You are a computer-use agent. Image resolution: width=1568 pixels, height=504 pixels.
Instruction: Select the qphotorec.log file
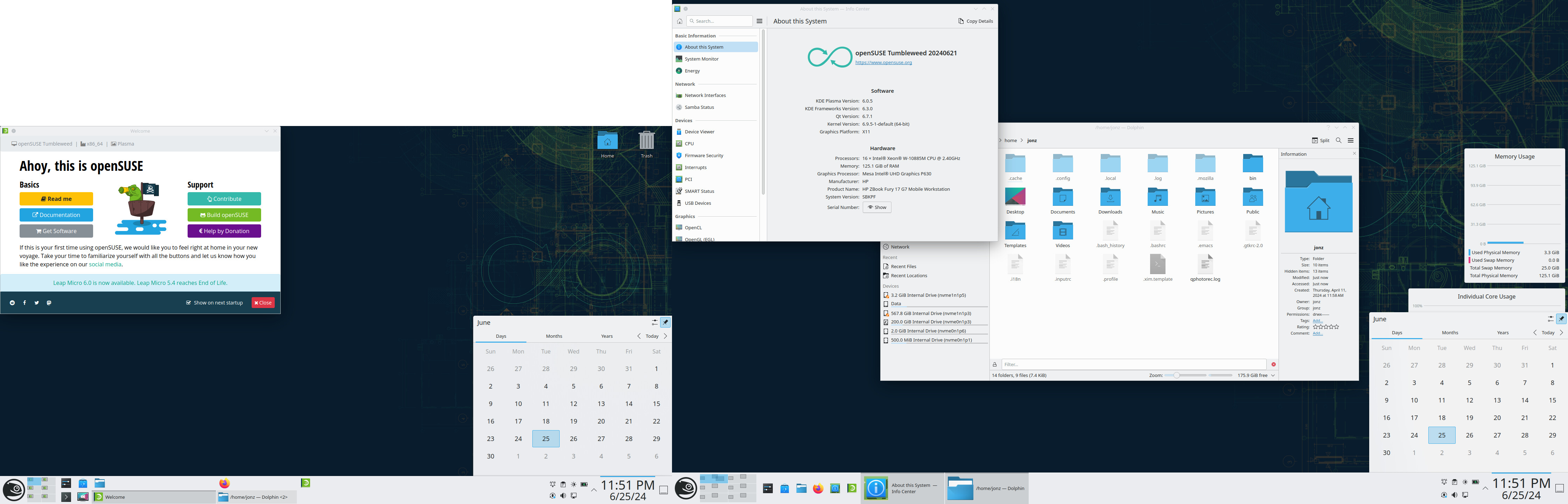[1205, 268]
